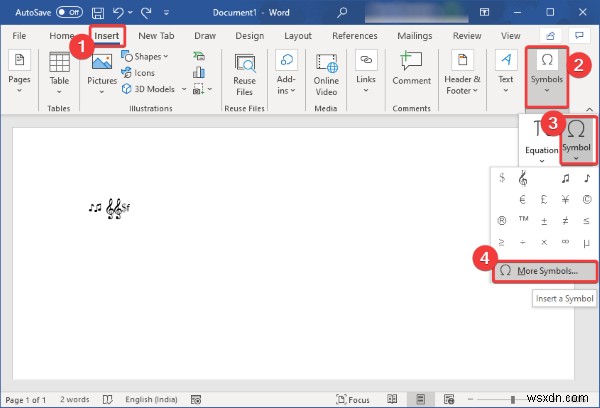Insert the copyright symbol
The height and width of the screenshot is (408, 600).
tap(587, 199)
